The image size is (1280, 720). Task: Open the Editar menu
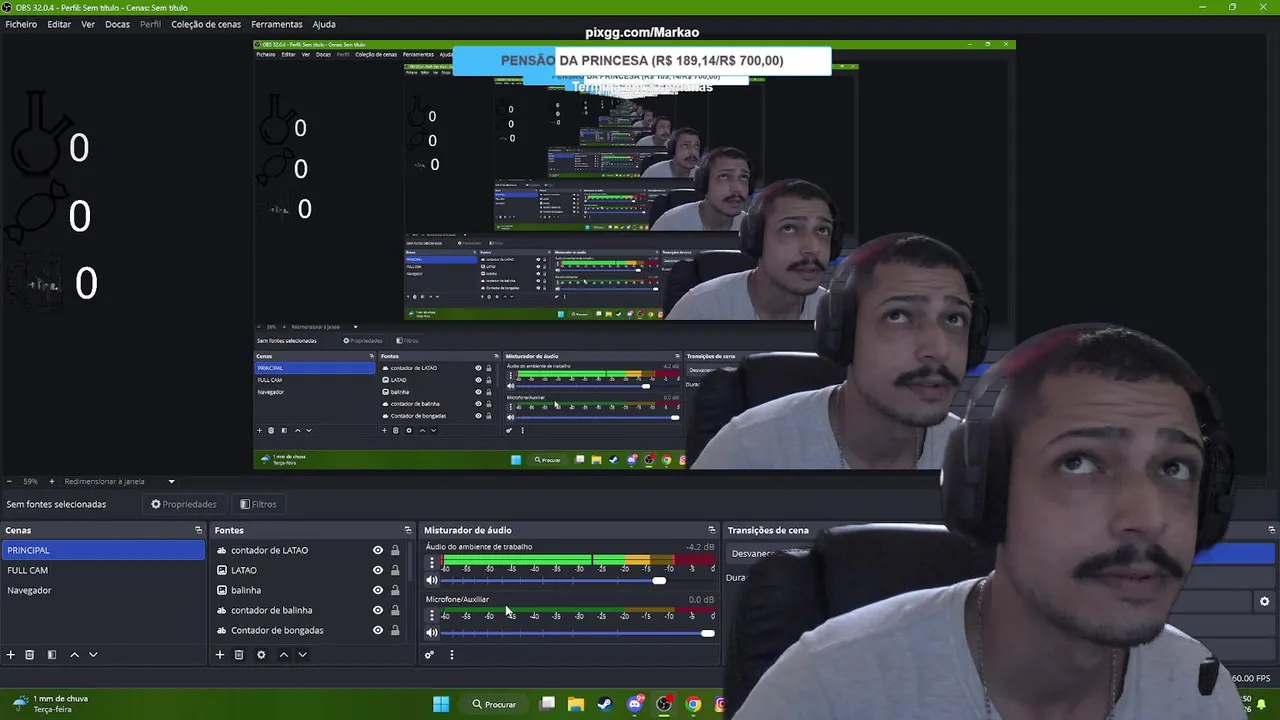[x=59, y=24]
